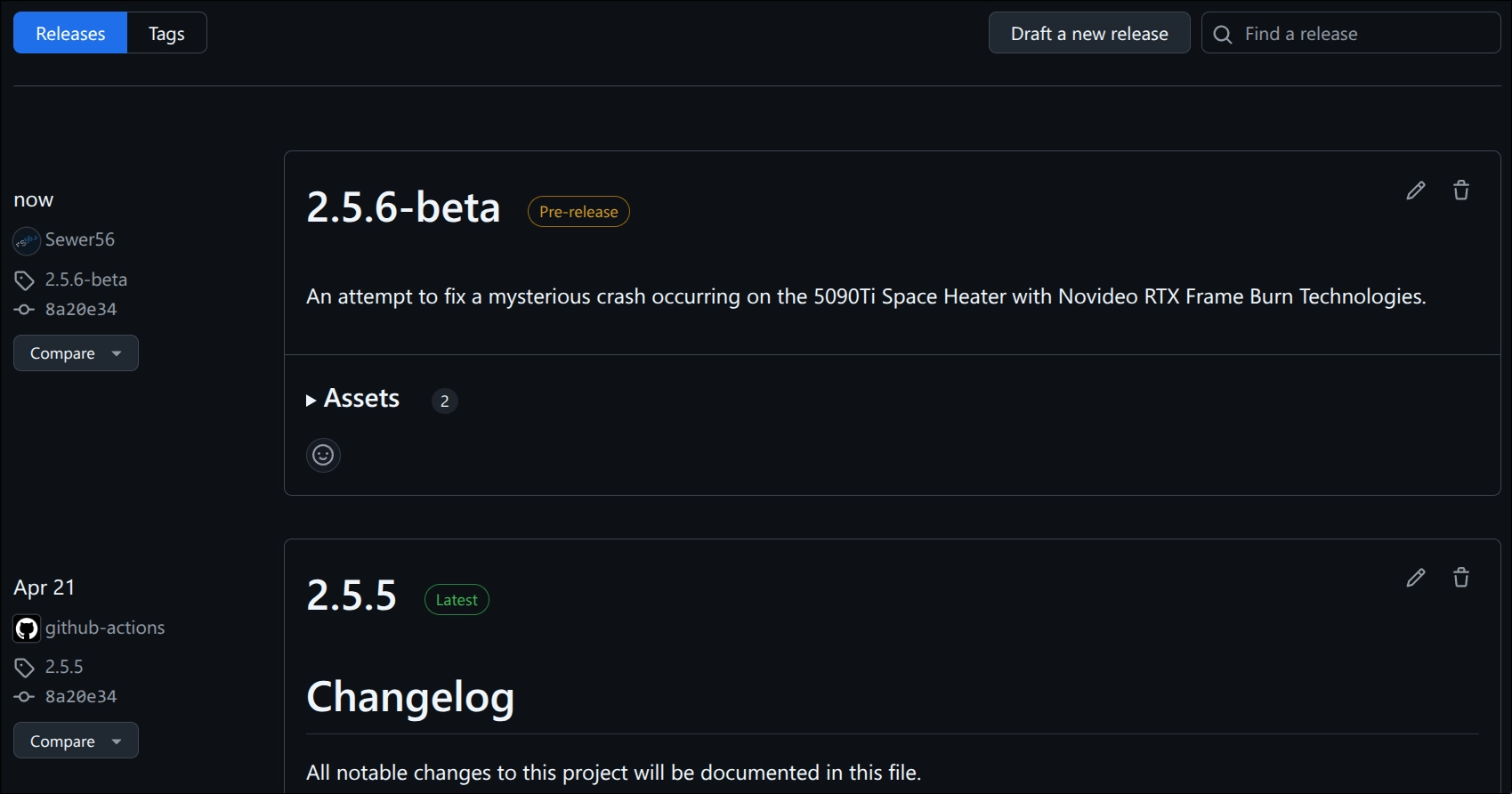1512x794 pixels.
Task: Expand the Assets section of 2.5.6-beta
Action: coord(353,399)
